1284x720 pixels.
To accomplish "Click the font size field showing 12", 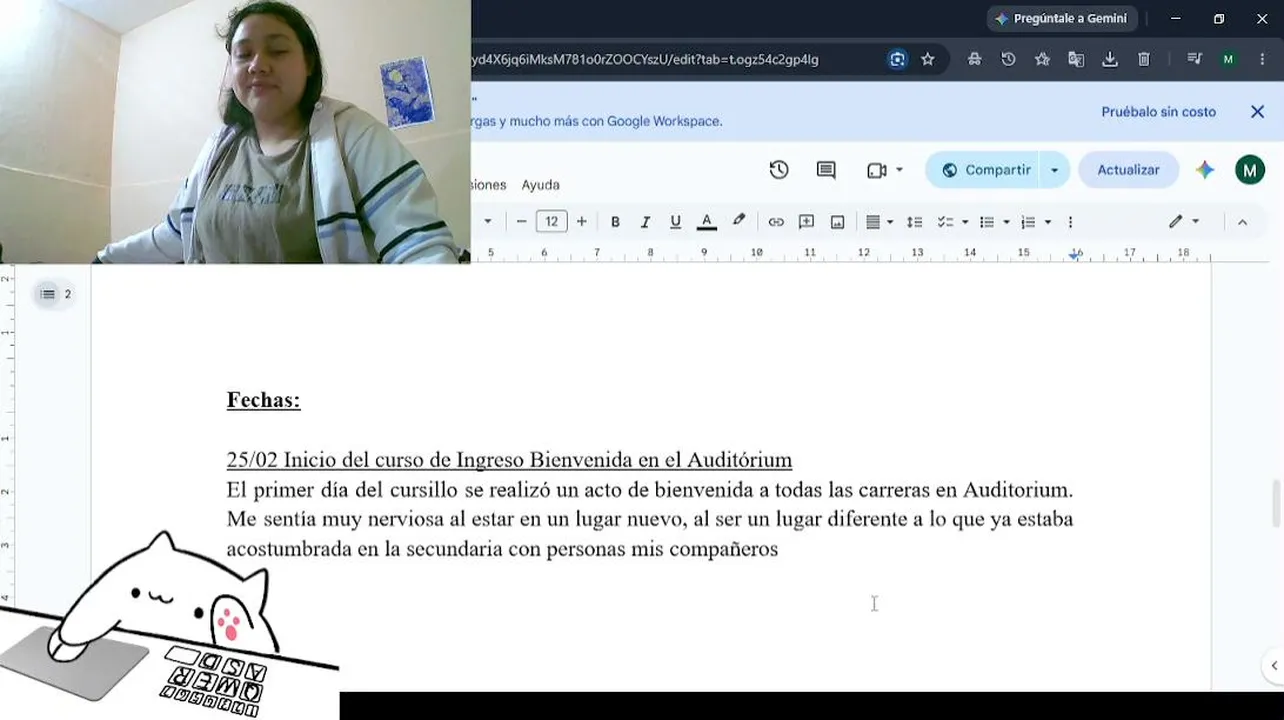I will [551, 222].
